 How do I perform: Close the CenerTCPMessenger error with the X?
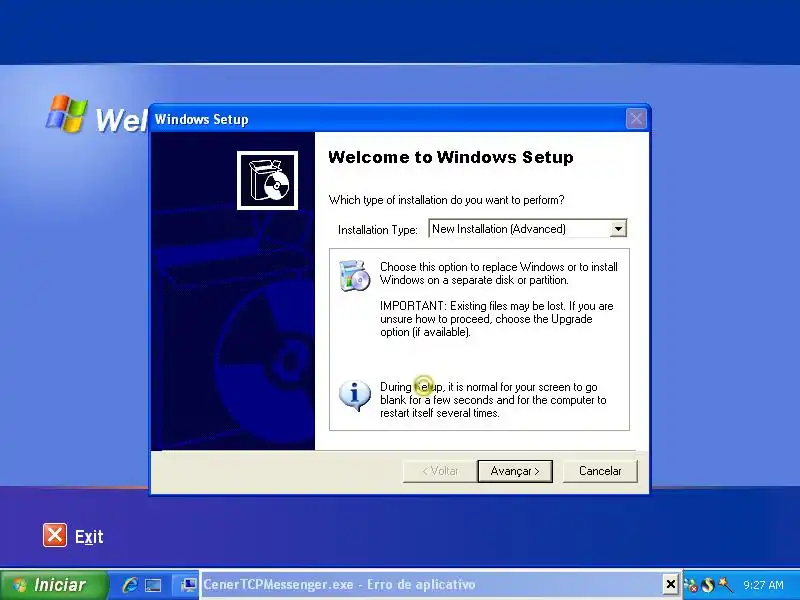coord(670,584)
